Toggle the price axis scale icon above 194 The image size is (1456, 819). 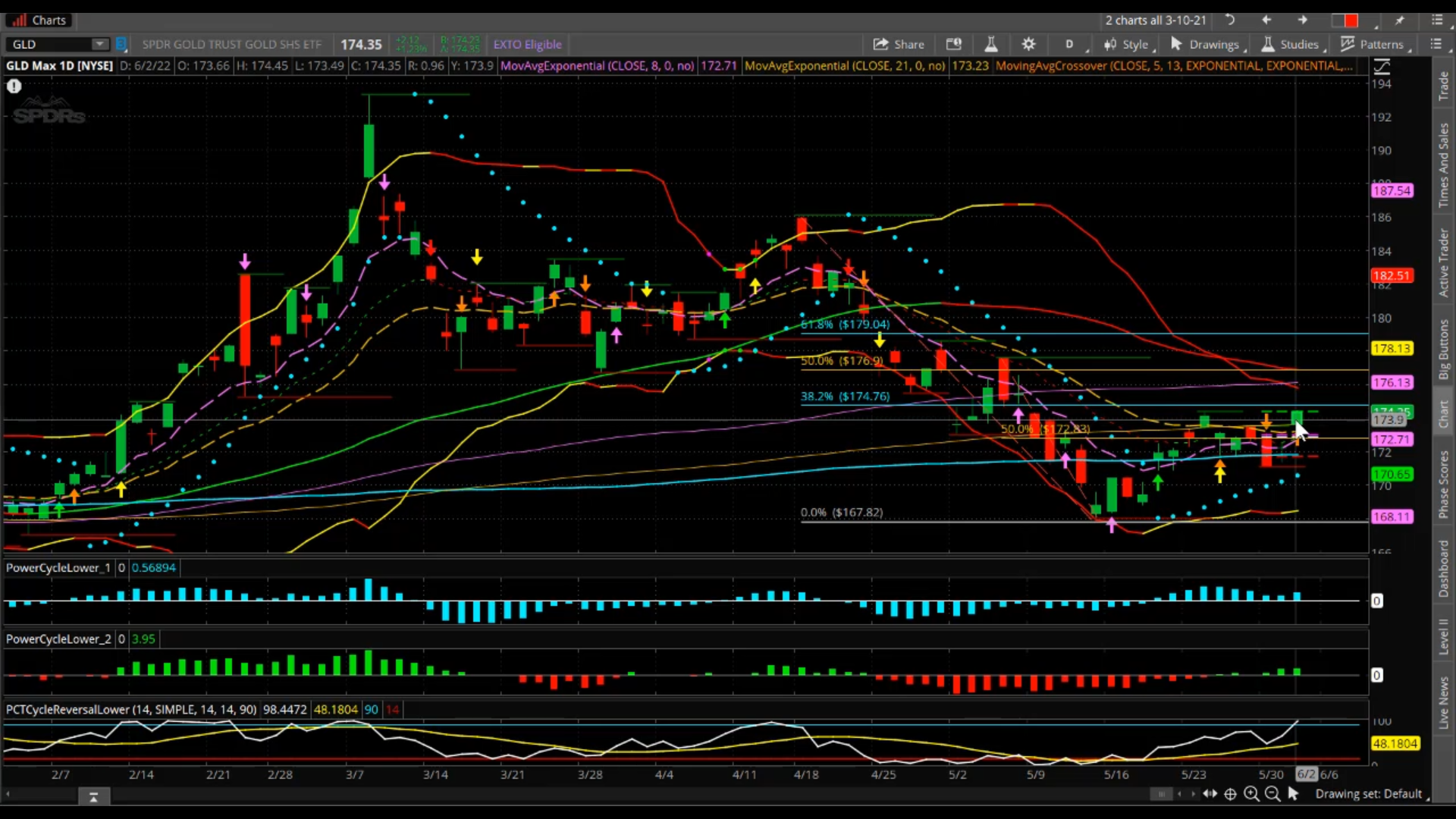(1382, 66)
